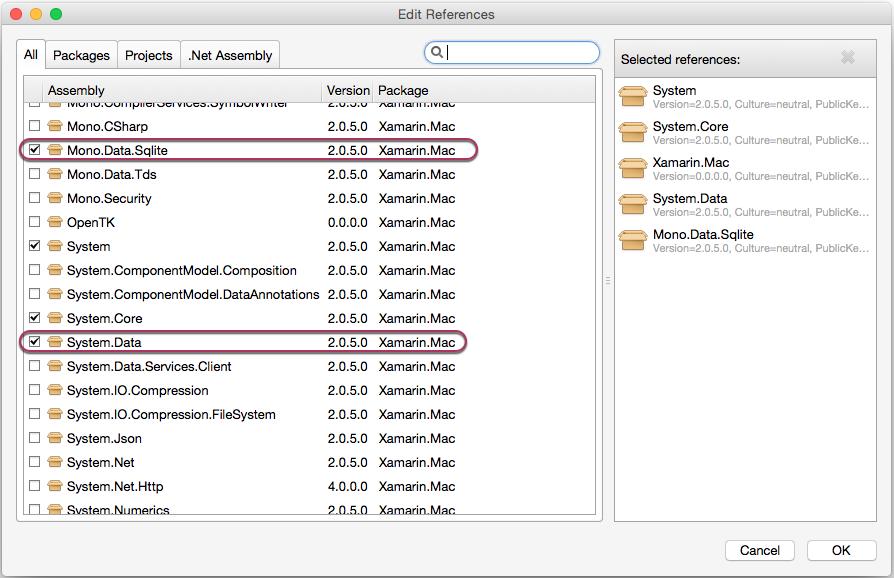Viewport: 894px width, 578px height.
Task: Click the System.Json package icon
Action: coord(55,438)
